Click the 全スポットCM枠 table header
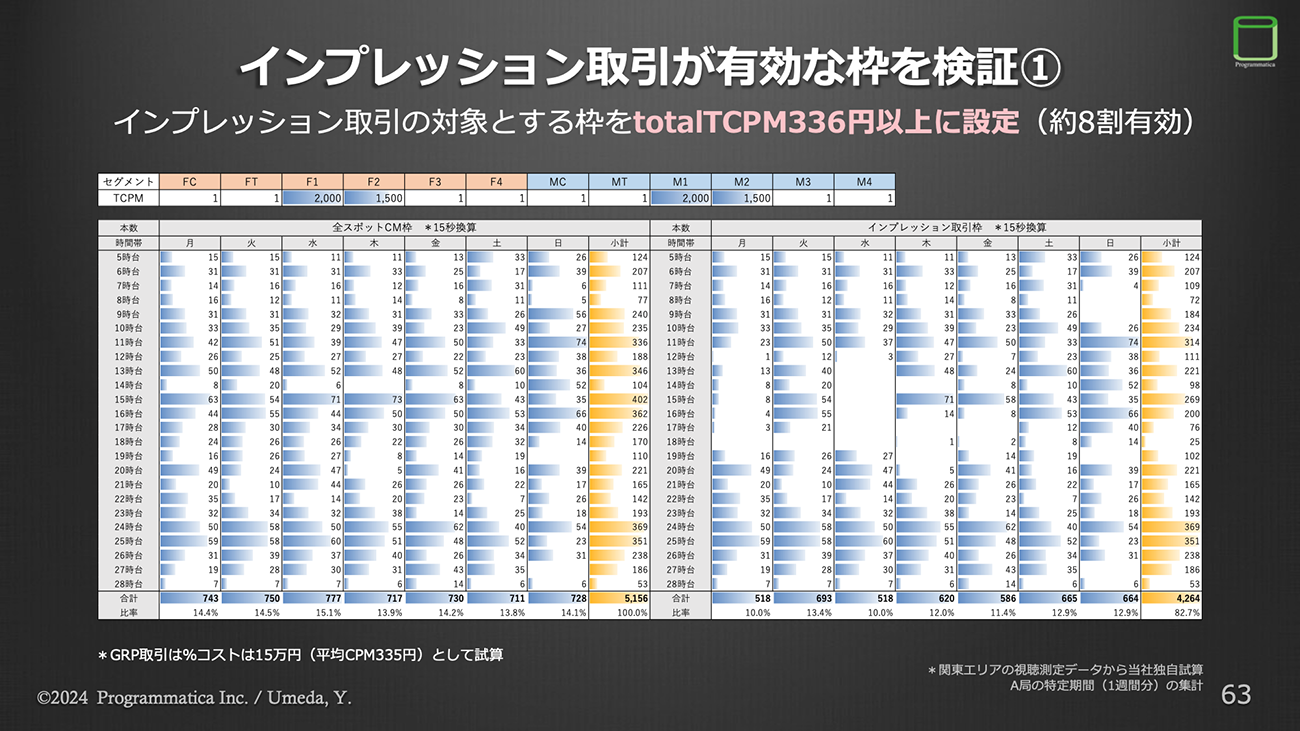The height and width of the screenshot is (731, 1300). click(404, 228)
